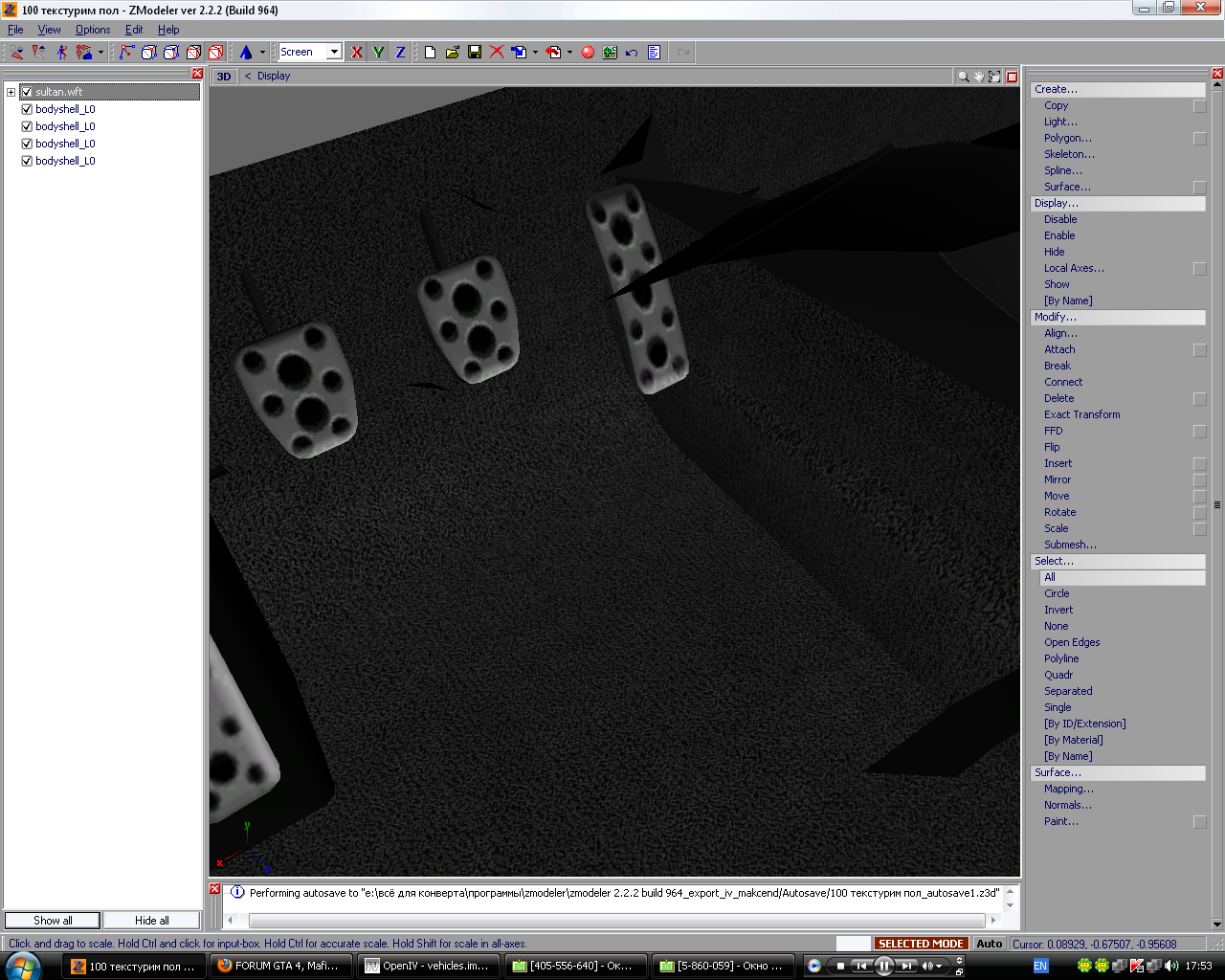Click the Auto status button

(x=990, y=944)
